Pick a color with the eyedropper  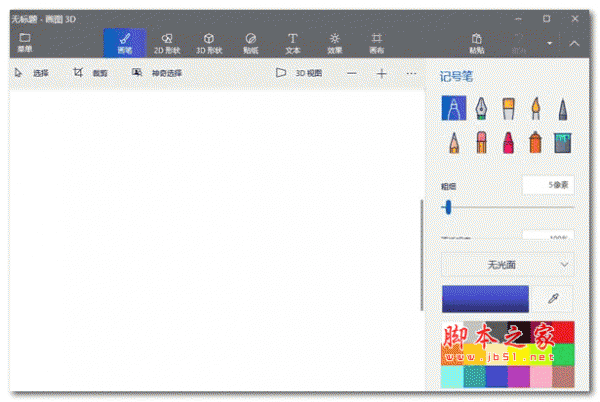click(553, 298)
